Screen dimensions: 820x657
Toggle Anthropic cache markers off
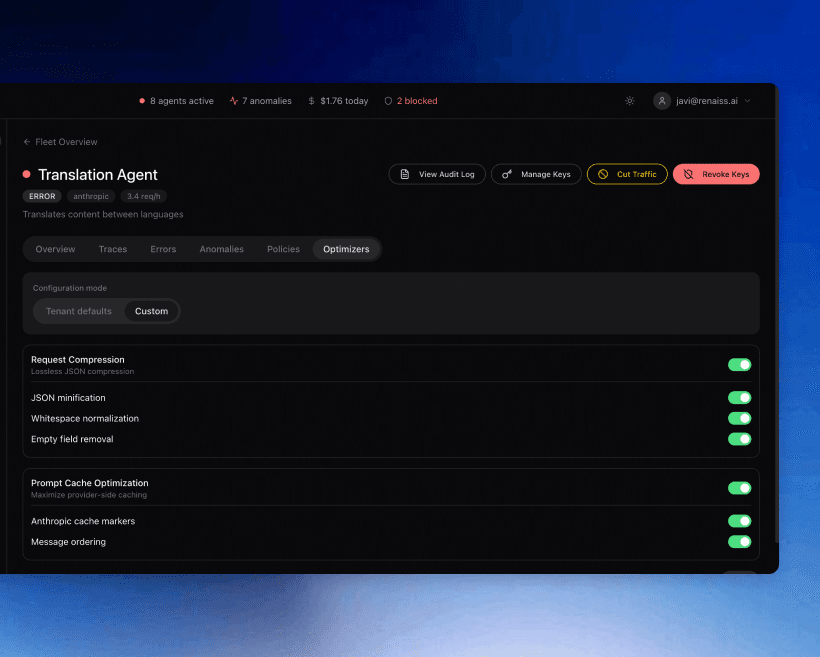[x=739, y=521]
